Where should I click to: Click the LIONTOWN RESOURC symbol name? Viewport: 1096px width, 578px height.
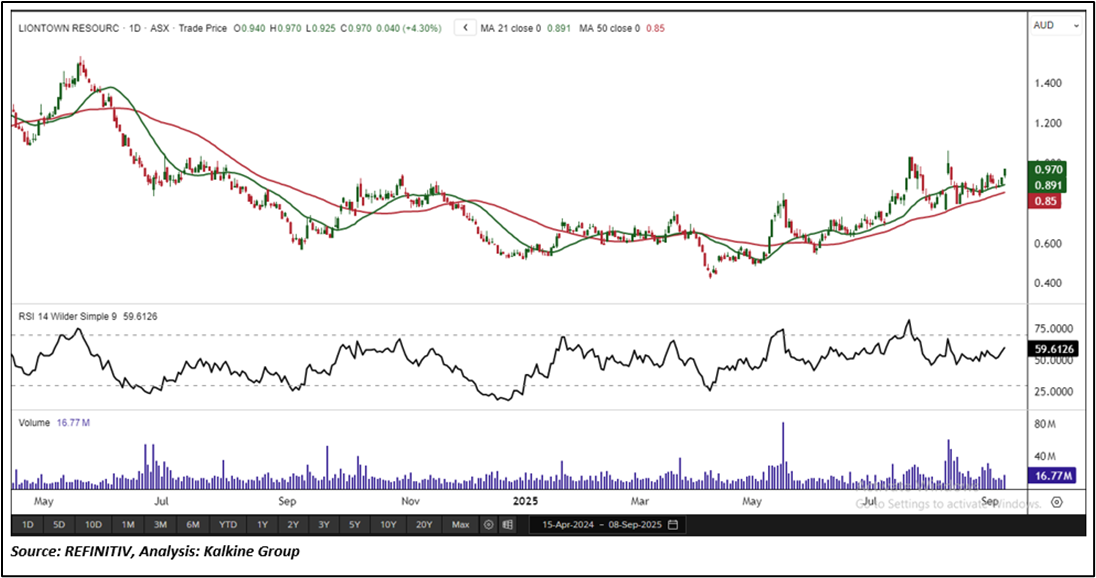click(68, 29)
